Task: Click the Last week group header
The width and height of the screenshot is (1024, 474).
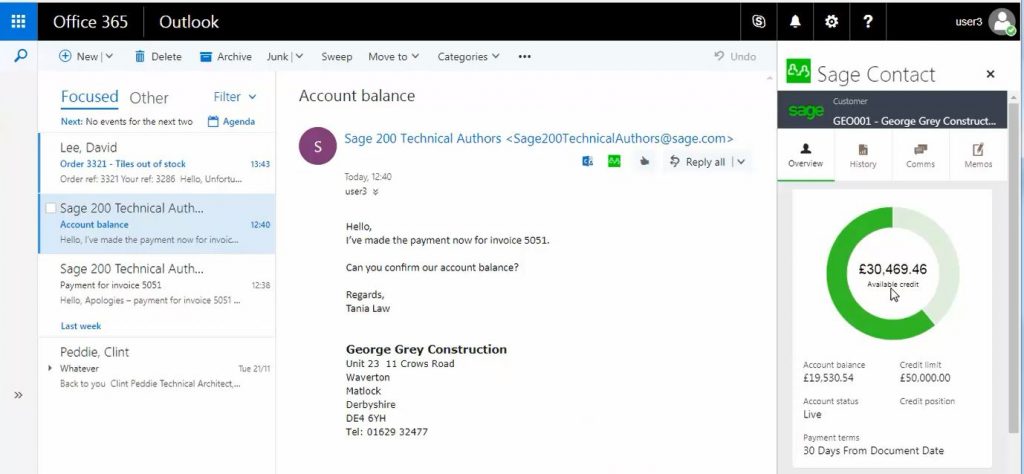Action: pyautogui.click(x=81, y=326)
